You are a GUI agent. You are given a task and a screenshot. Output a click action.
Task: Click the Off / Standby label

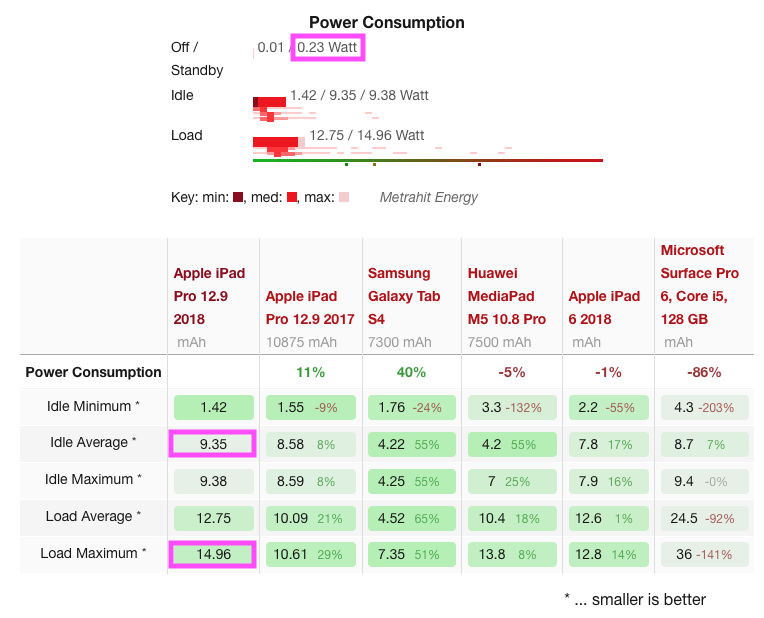click(x=197, y=58)
